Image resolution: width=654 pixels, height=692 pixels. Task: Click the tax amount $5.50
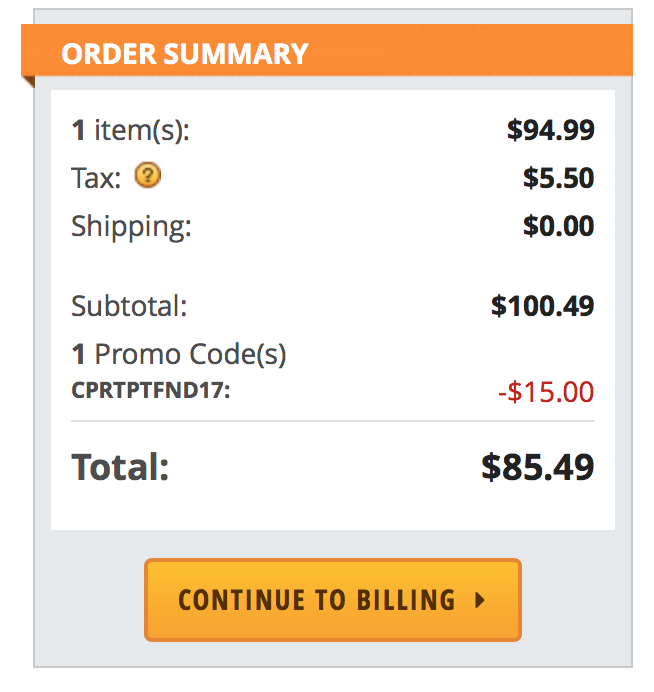tap(558, 179)
